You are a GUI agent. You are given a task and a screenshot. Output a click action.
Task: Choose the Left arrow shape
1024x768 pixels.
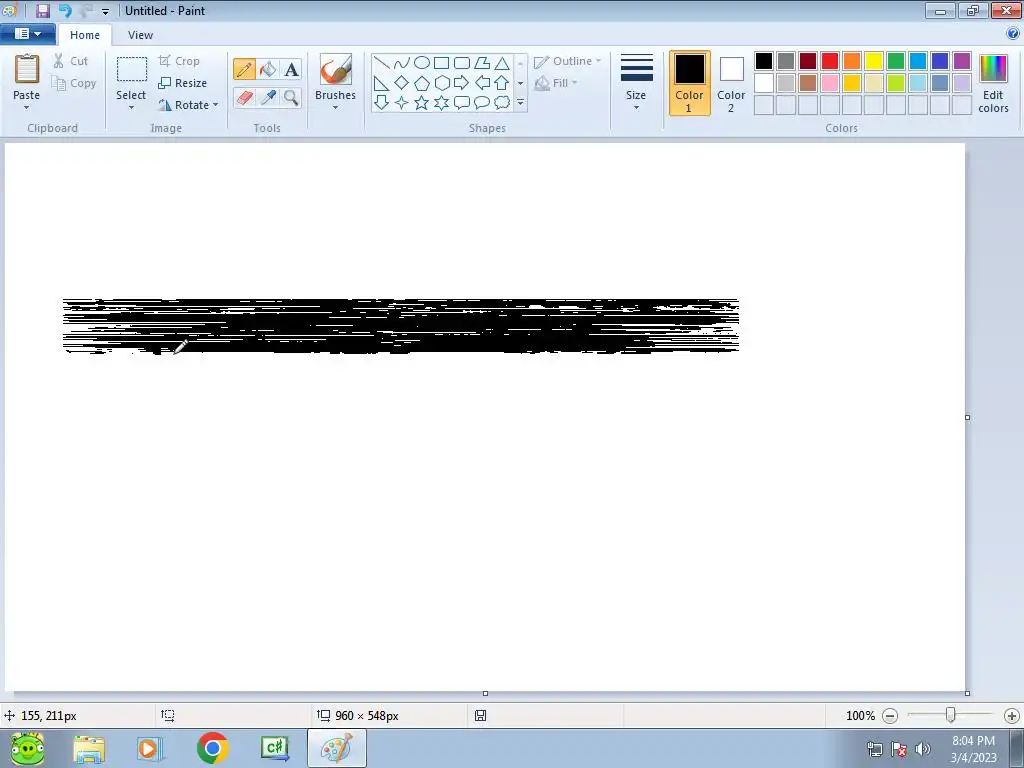pos(482,83)
